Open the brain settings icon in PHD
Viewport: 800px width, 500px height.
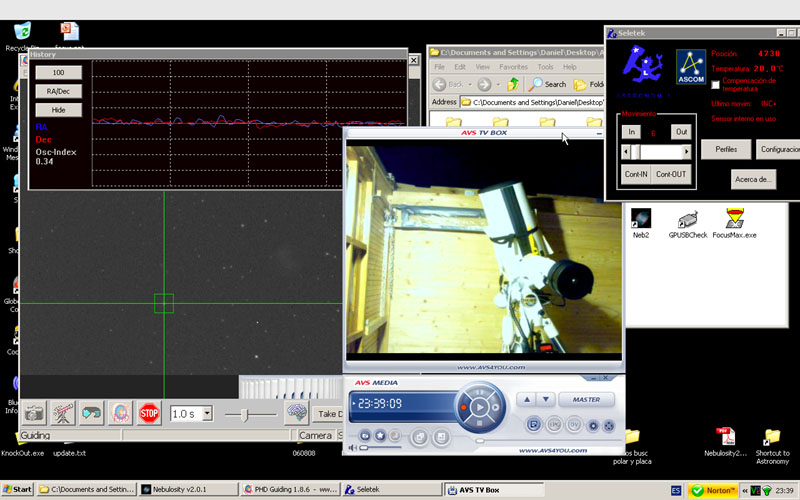pyautogui.click(x=295, y=412)
